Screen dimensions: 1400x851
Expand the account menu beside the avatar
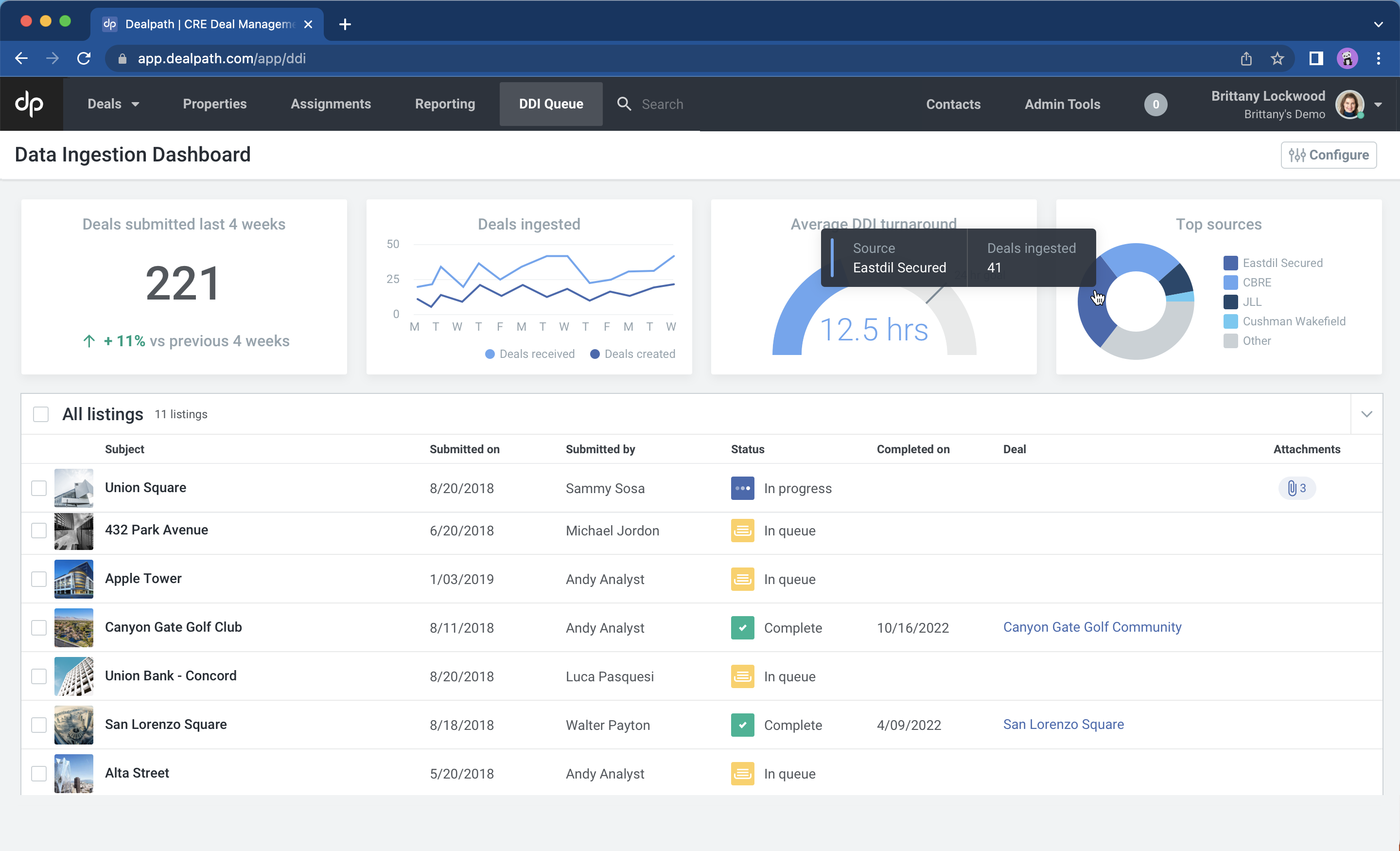click(x=1379, y=105)
